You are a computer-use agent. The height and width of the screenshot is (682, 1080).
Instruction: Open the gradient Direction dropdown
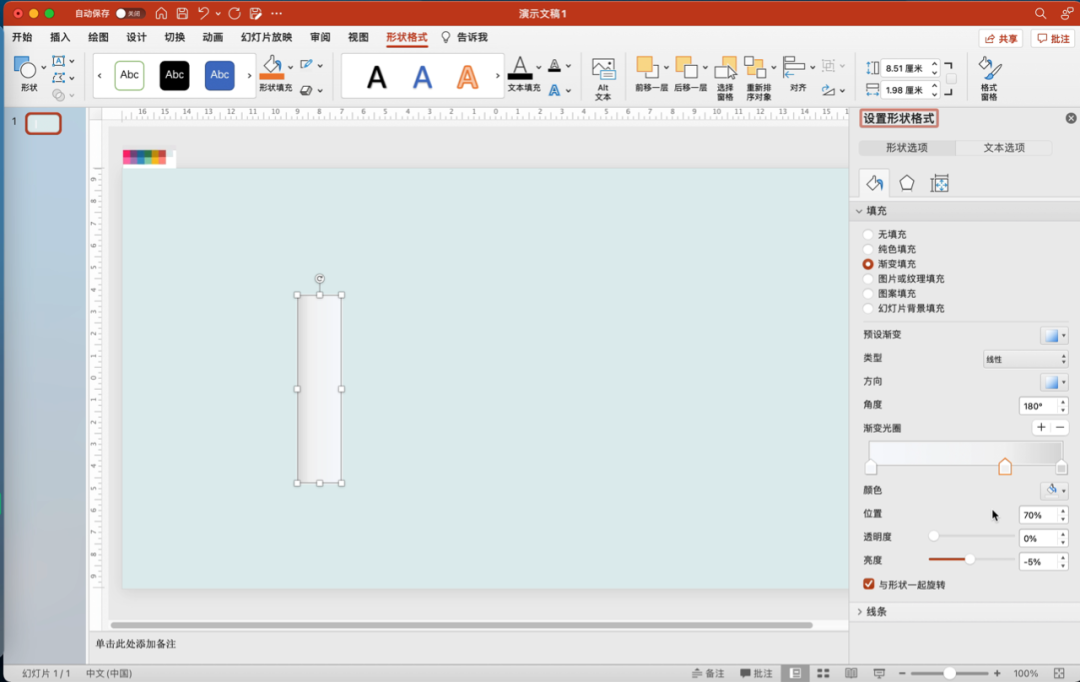[1054, 382]
